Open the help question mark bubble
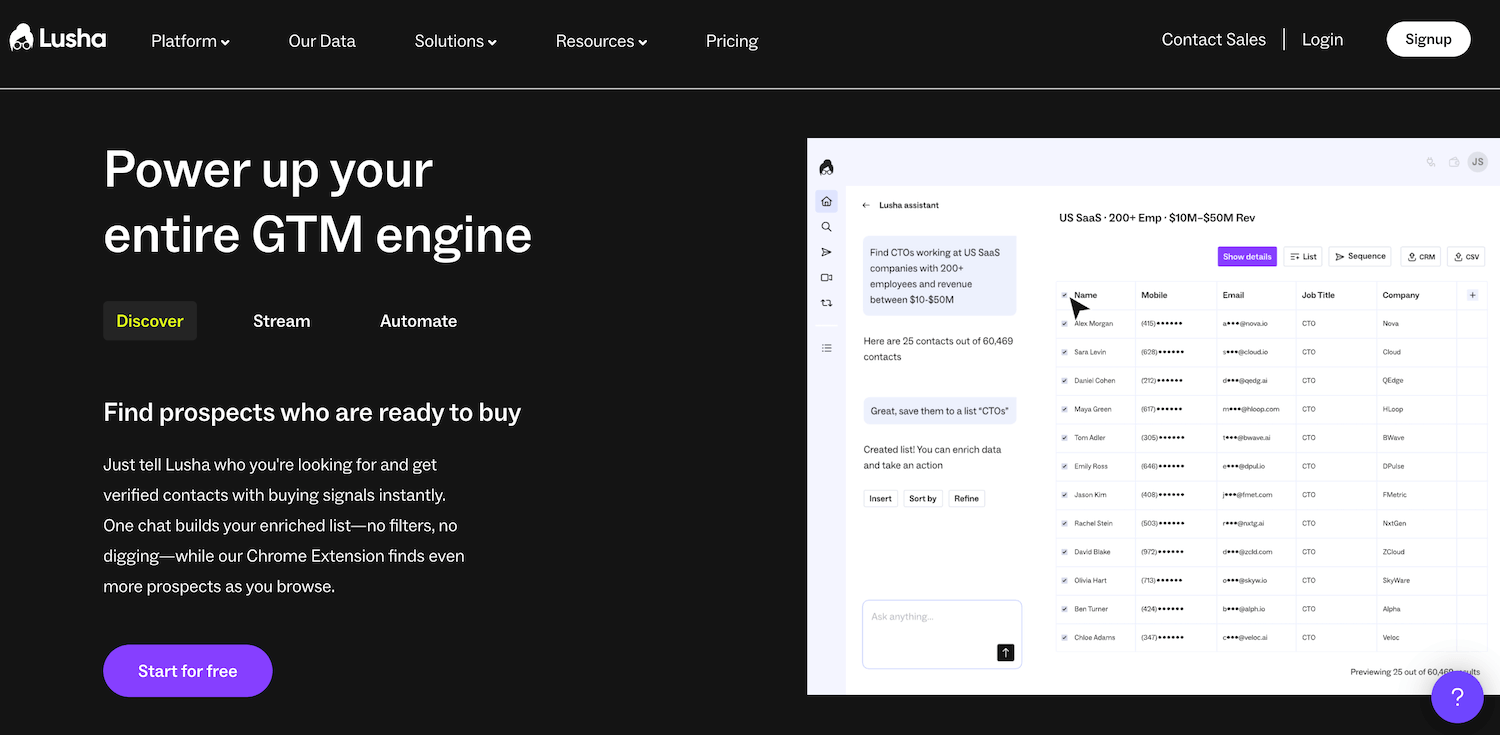 (1457, 696)
